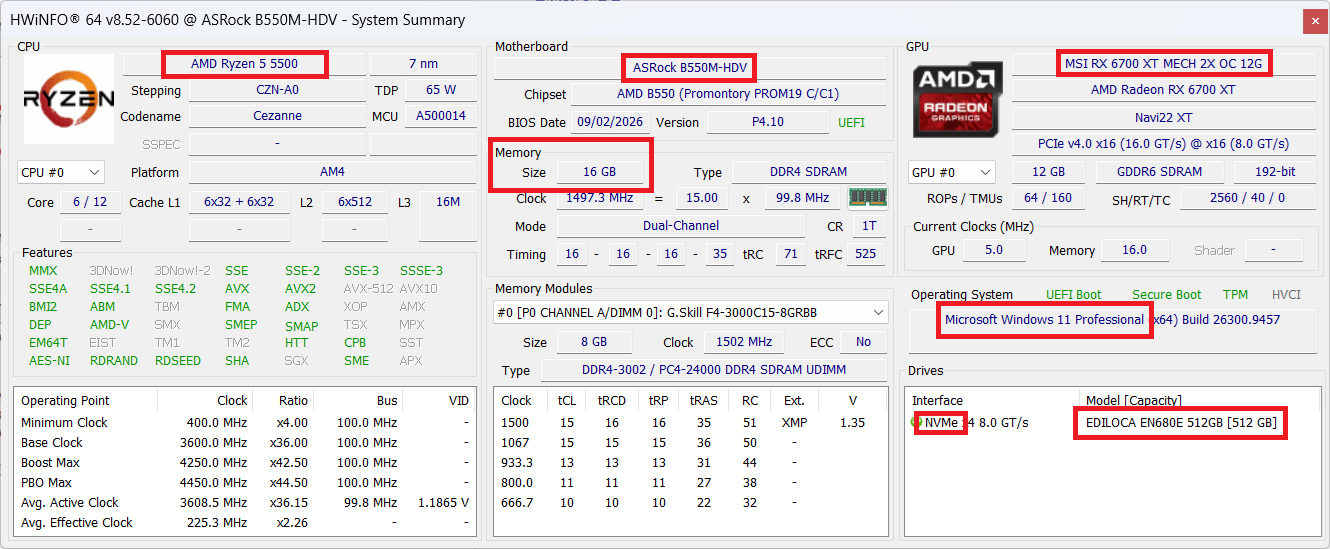1330x549 pixels.
Task: Click the CZN-A0 stepping field
Action: coord(277,90)
